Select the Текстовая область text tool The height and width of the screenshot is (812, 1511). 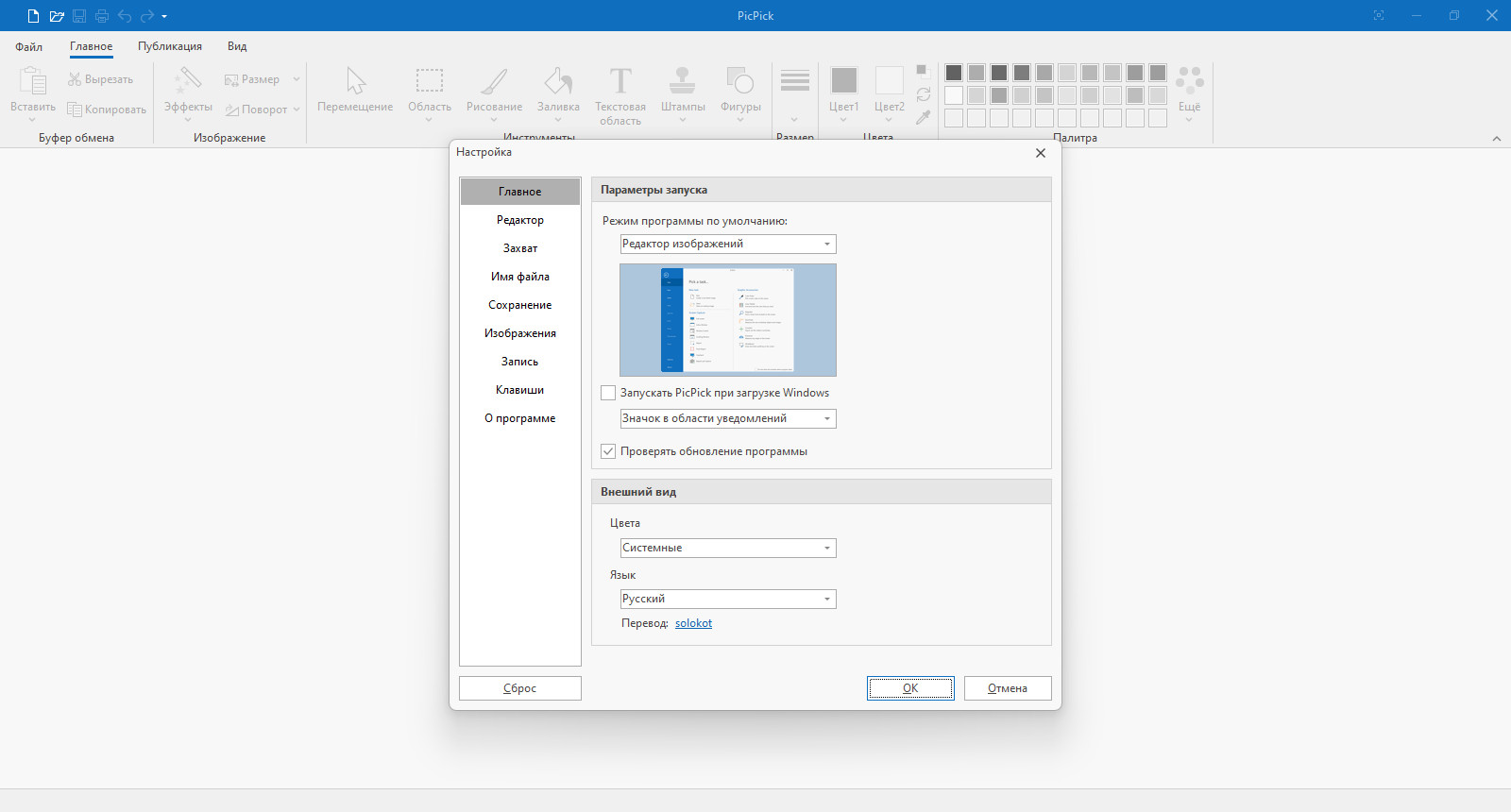[620, 96]
